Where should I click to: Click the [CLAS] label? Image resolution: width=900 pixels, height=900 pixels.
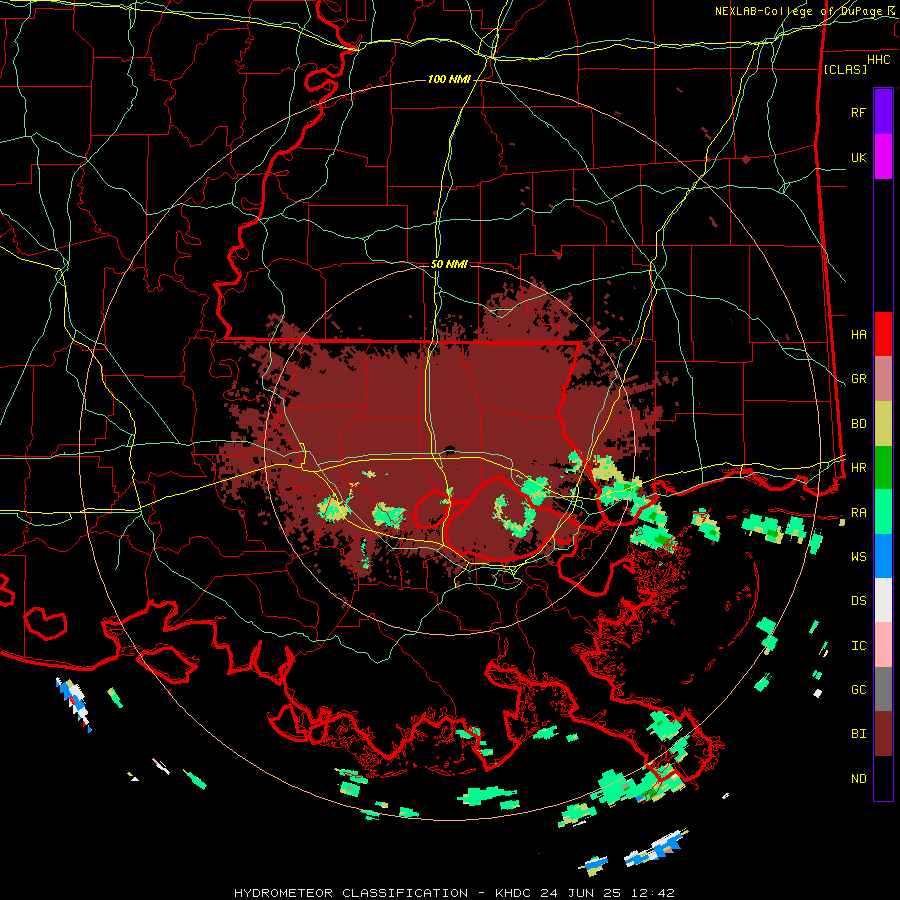845,69
